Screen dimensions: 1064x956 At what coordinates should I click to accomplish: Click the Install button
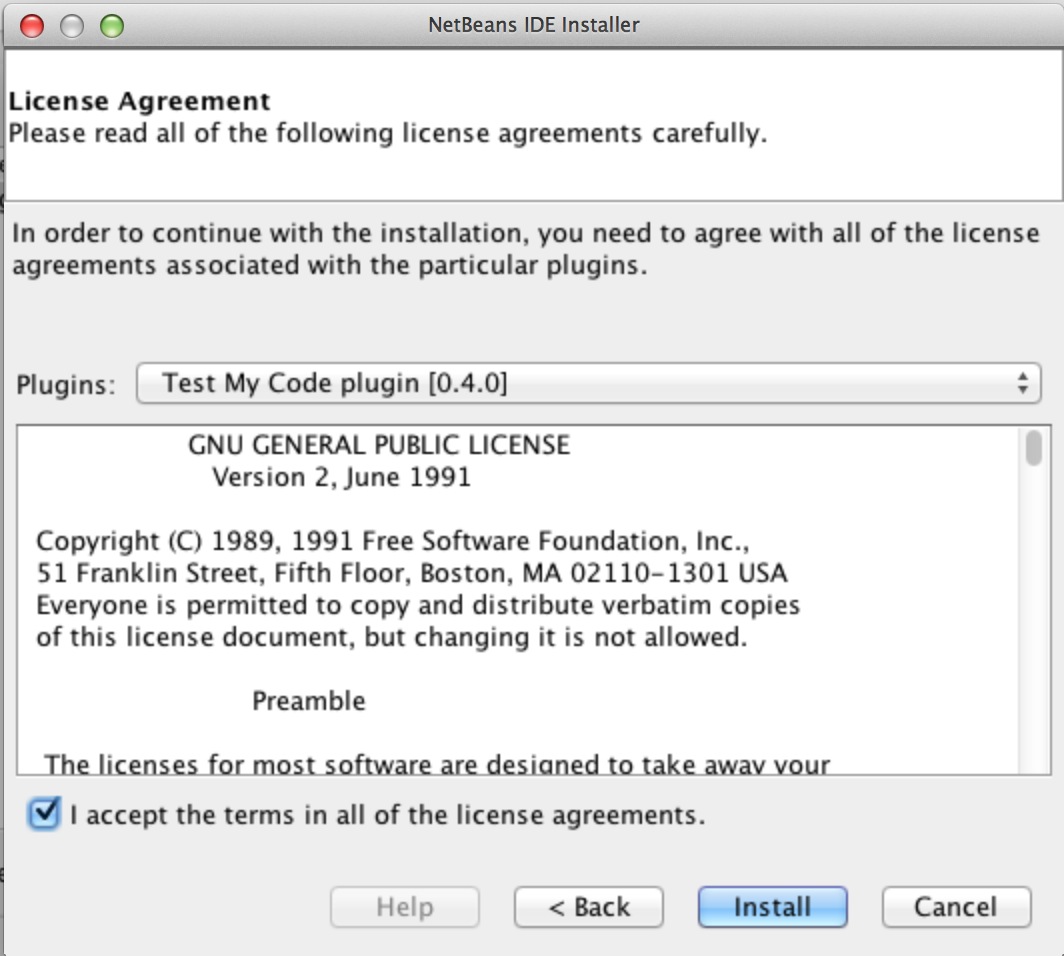coord(772,907)
